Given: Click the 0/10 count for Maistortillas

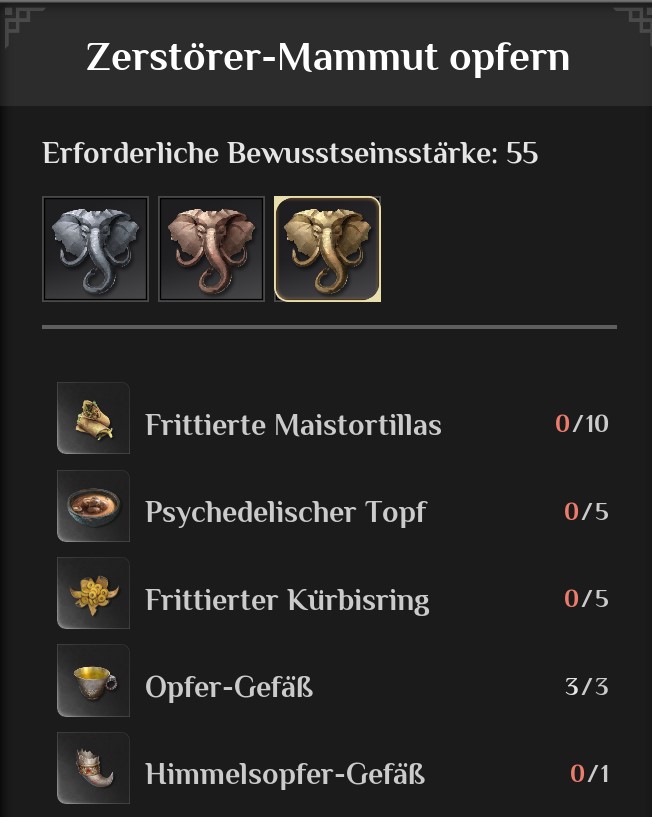Looking at the screenshot, I should click(x=581, y=424).
